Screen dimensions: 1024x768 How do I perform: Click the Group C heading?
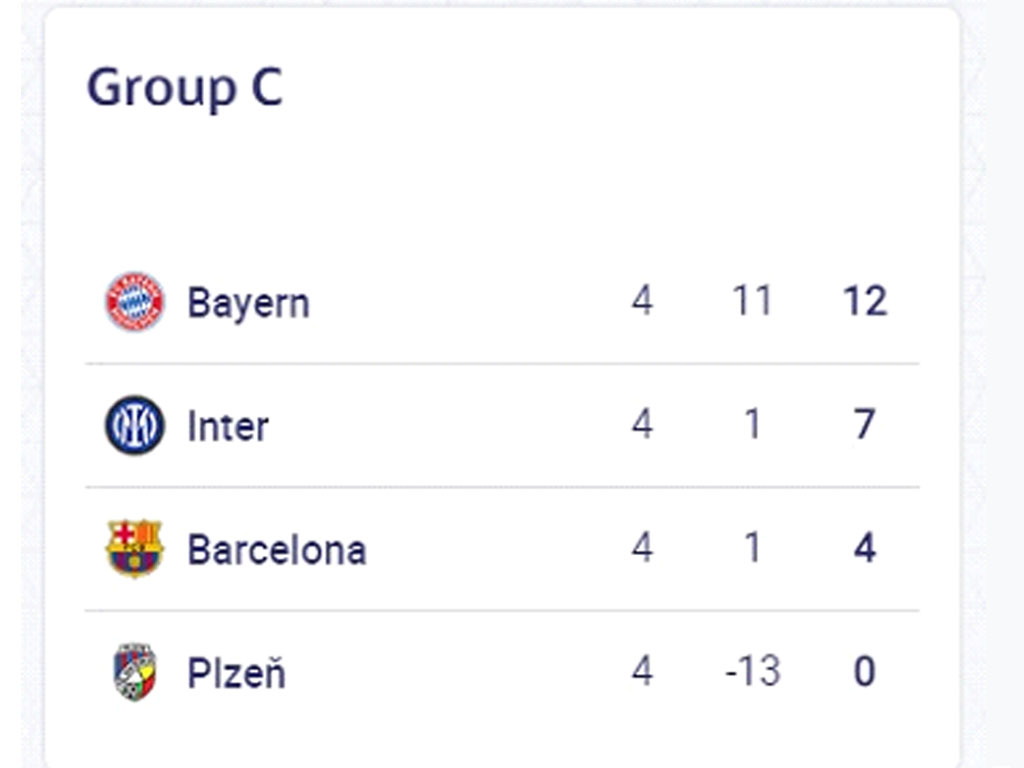[x=185, y=87]
